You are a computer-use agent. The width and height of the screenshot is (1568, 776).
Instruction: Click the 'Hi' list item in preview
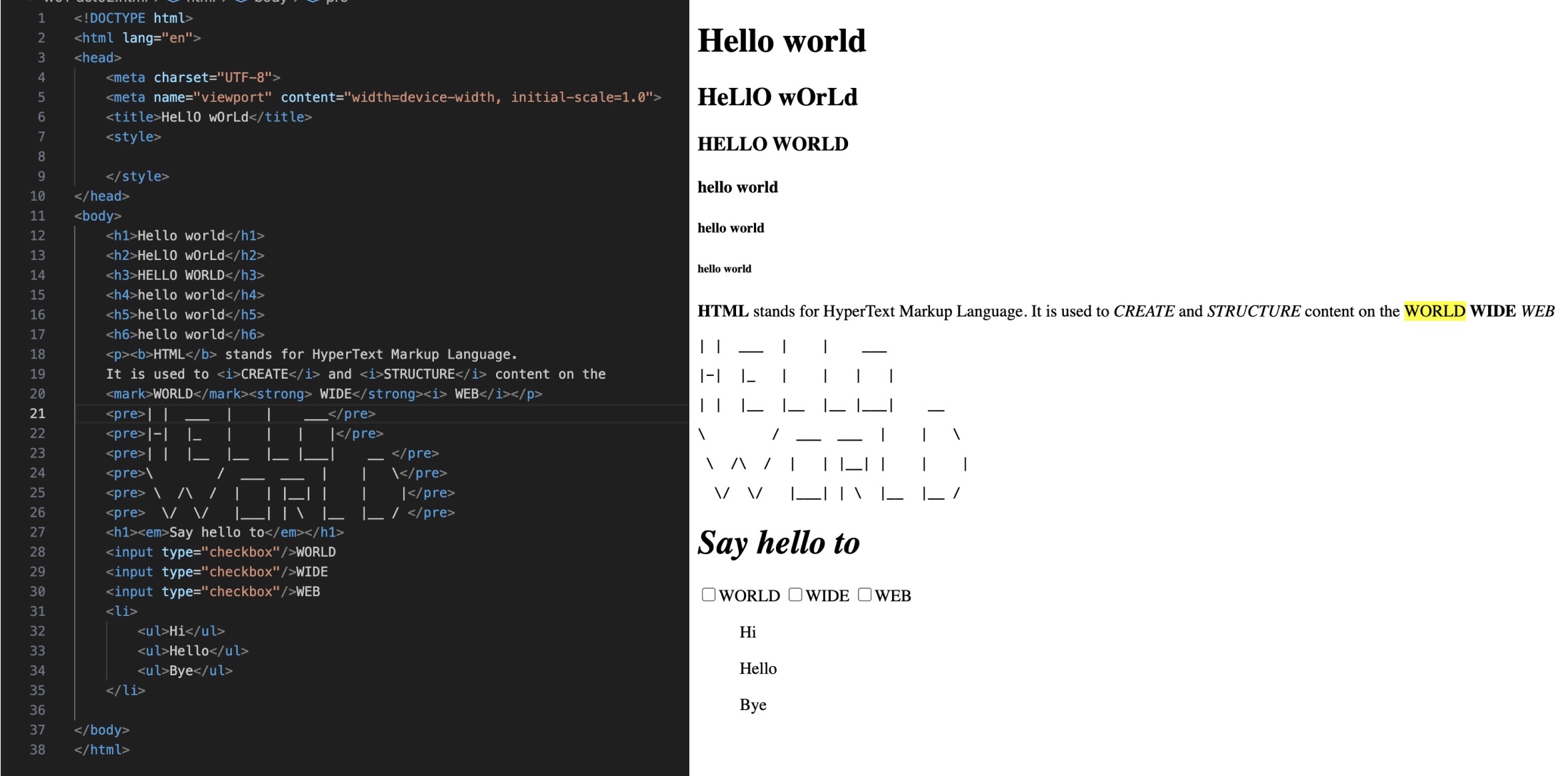point(747,632)
